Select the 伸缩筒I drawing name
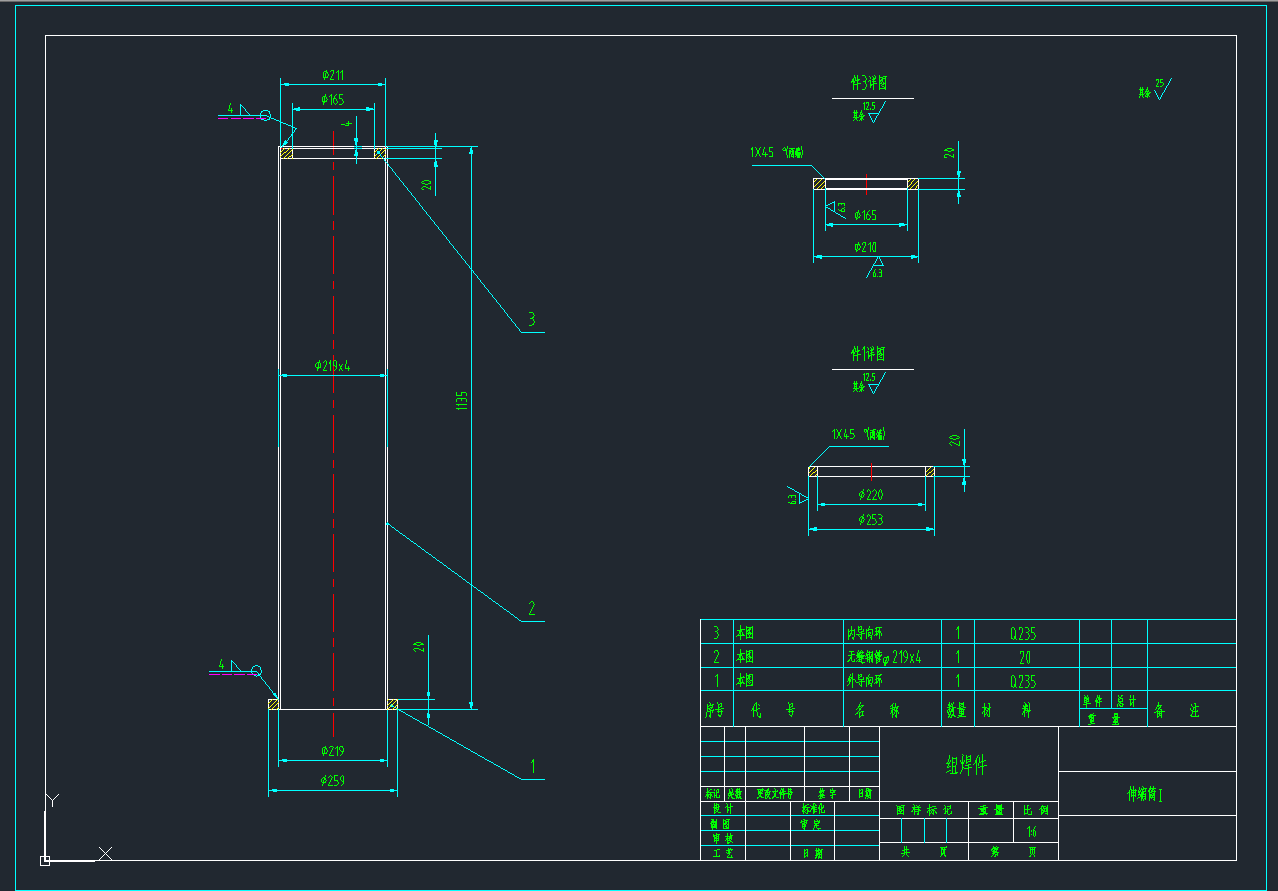The height and width of the screenshot is (891, 1278). tap(1146, 794)
